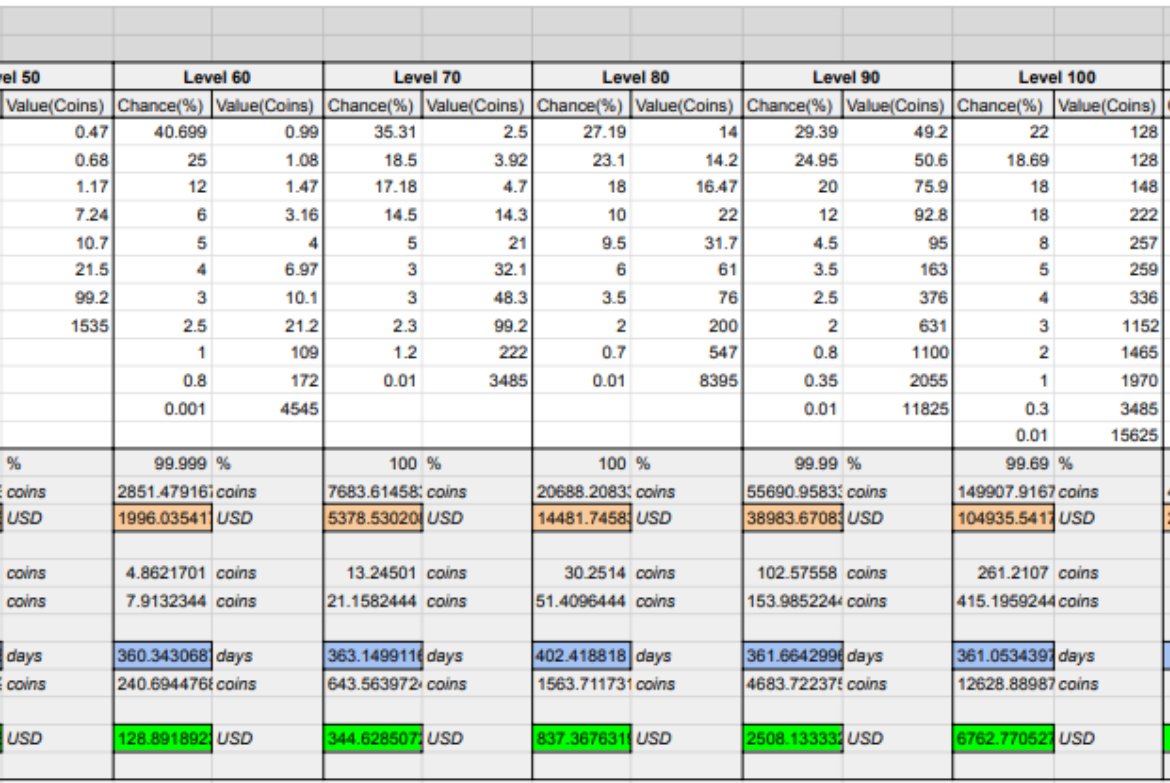The image size is (1170, 783).
Task: Select the Level 90 header cell
Action: pos(847,77)
